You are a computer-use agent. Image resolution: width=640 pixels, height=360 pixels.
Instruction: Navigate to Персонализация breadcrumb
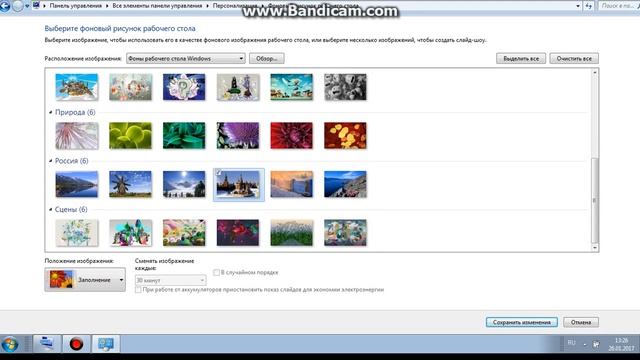235,6
